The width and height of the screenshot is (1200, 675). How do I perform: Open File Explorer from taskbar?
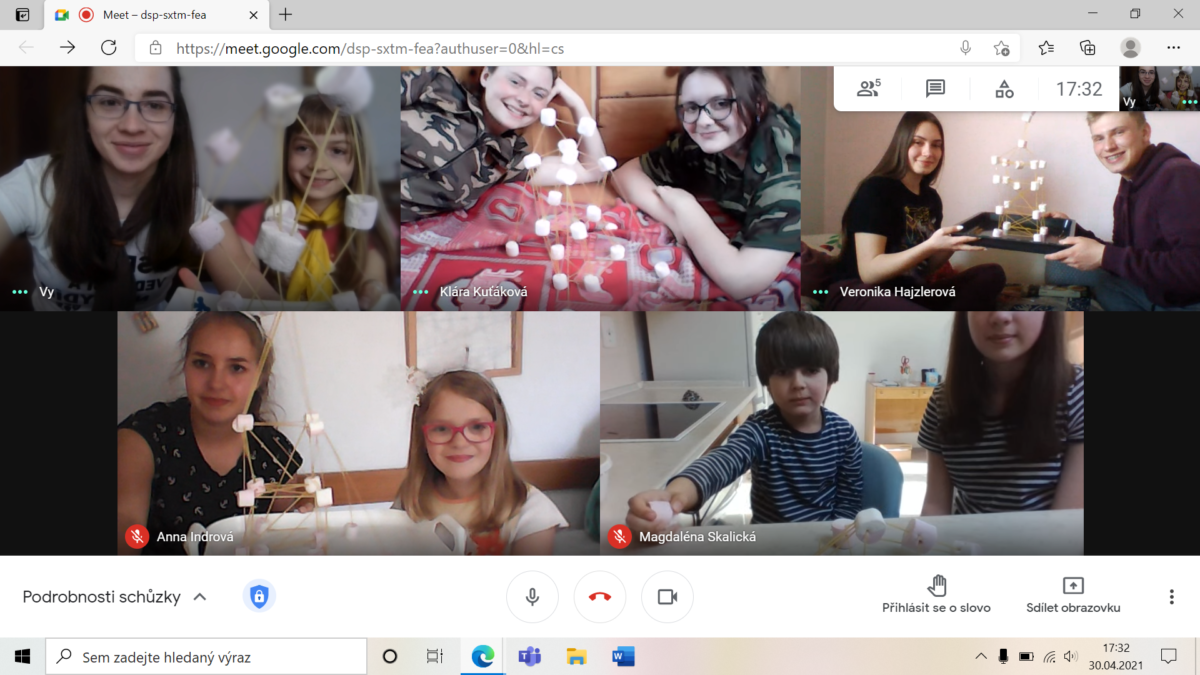(x=576, y=656)
